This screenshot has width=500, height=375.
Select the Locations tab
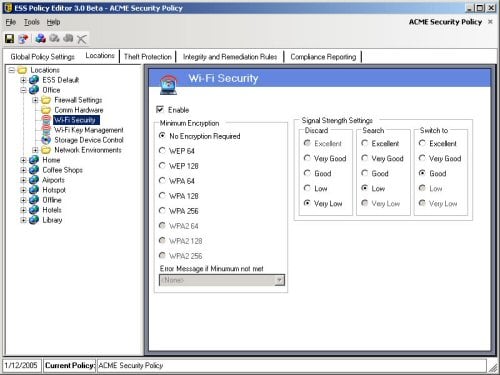click(x=100, y=56)
